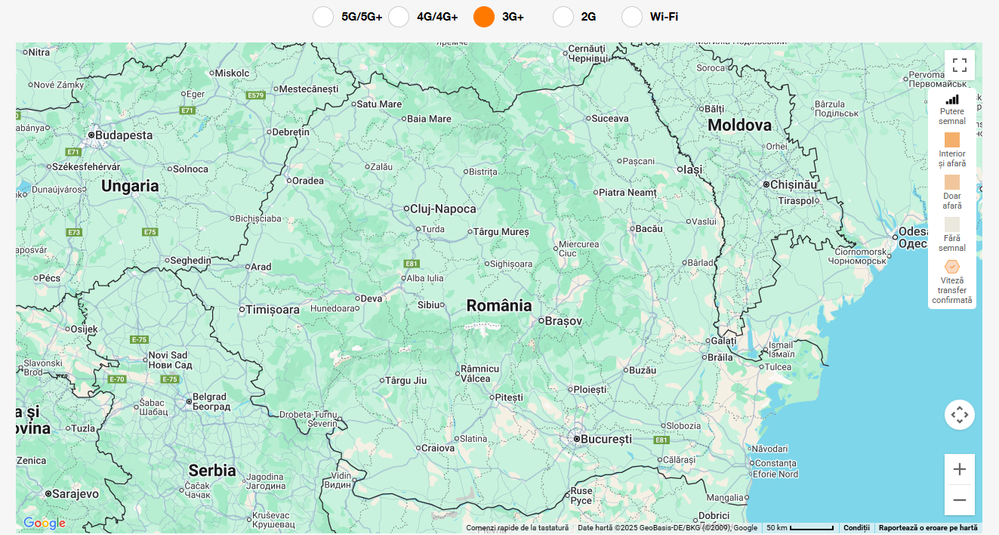Viewport: 999px width, 535px height.
Task: Click the 'Fără semnal' gray swatch
Action: [952, 225]
